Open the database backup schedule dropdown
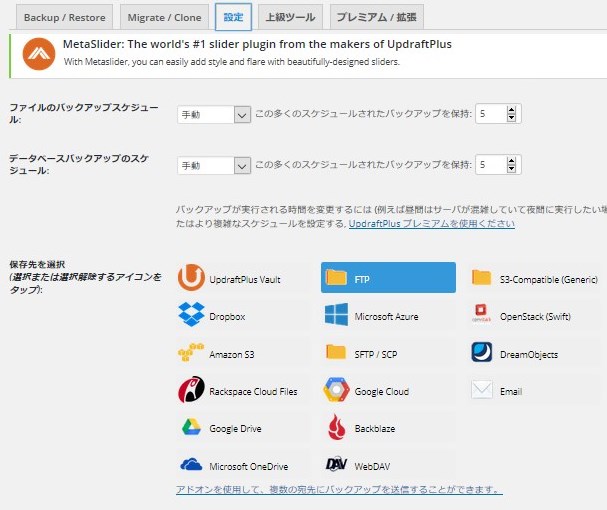This screenshot has width=607, height=510. pyautogui.click(x=213, y=165)
